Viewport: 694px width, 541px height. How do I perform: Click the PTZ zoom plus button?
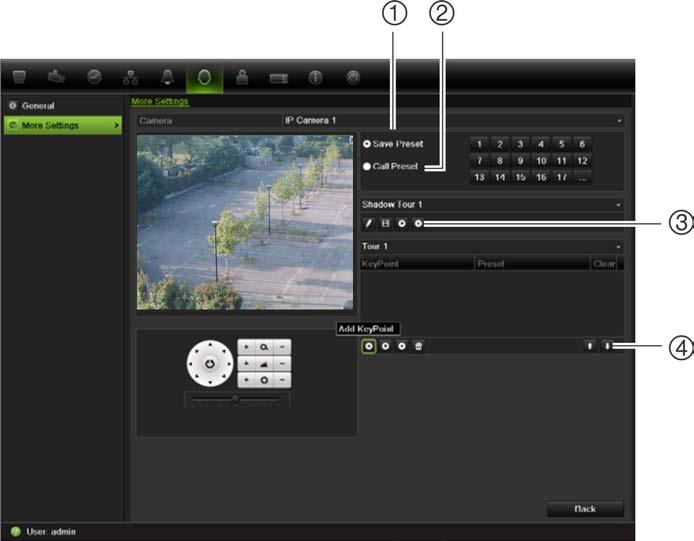tap(247, 347)
